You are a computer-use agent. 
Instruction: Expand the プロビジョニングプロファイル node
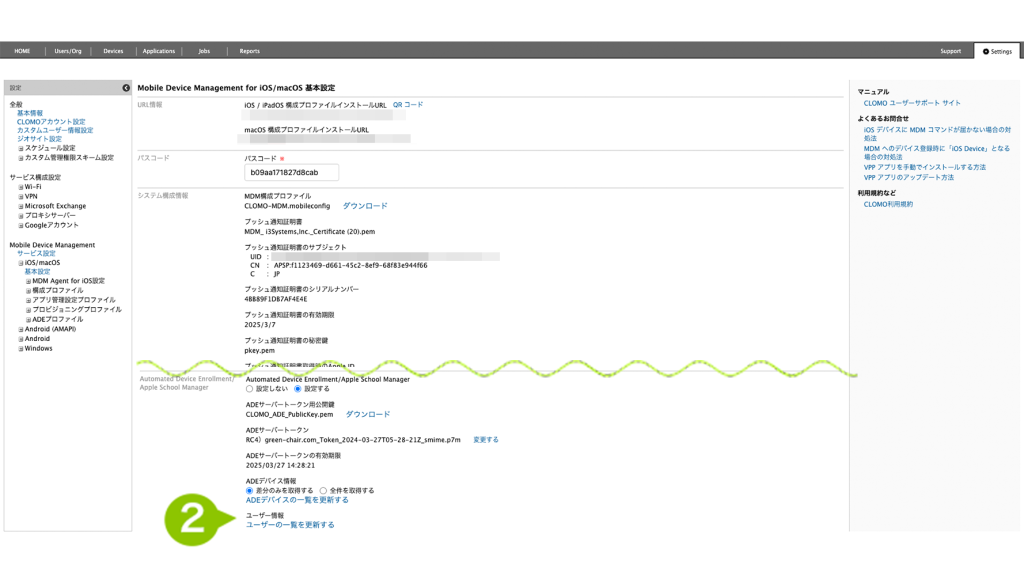29,310
